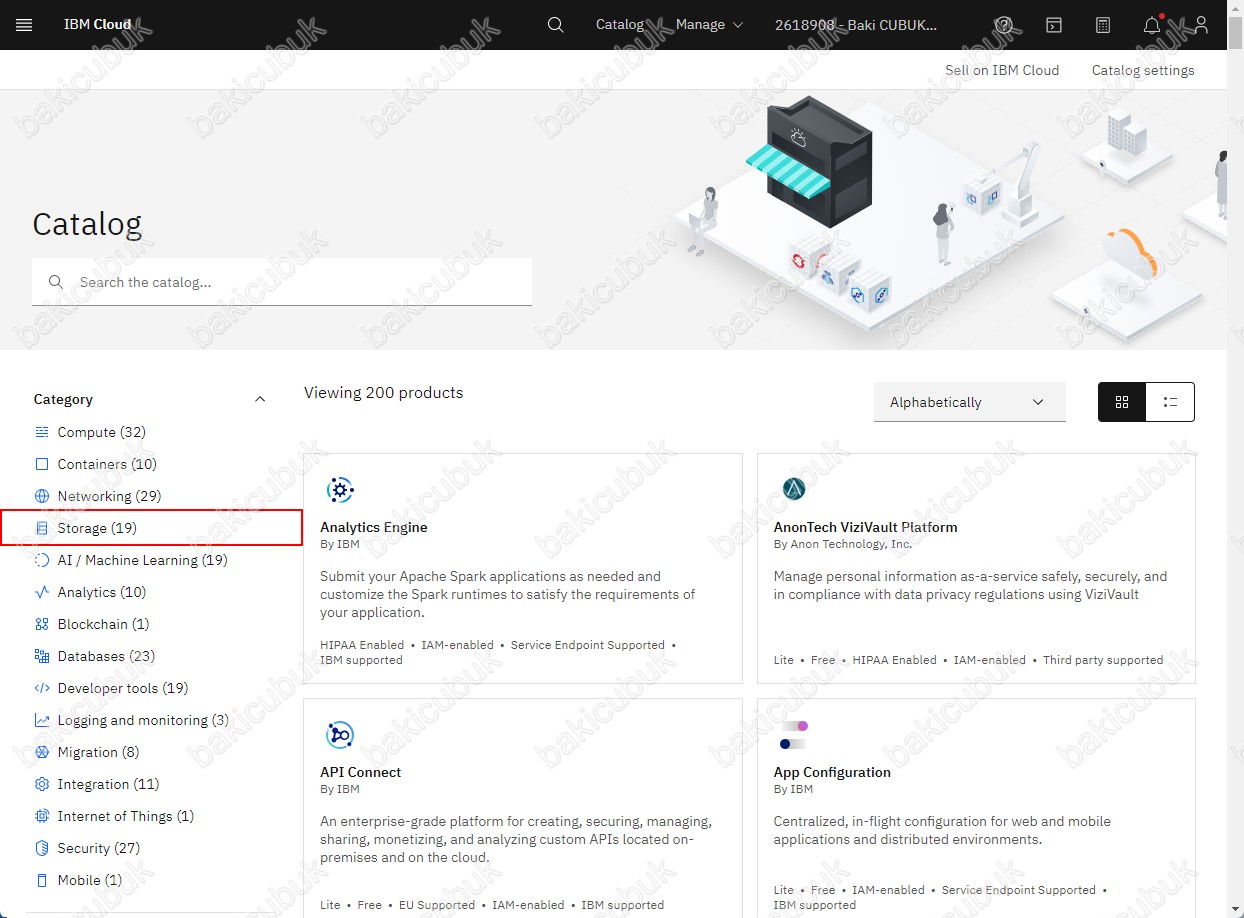Filter by AI / Machine Learning (19)
This screenshot has height=918, width=1244.
pos(143,560)
